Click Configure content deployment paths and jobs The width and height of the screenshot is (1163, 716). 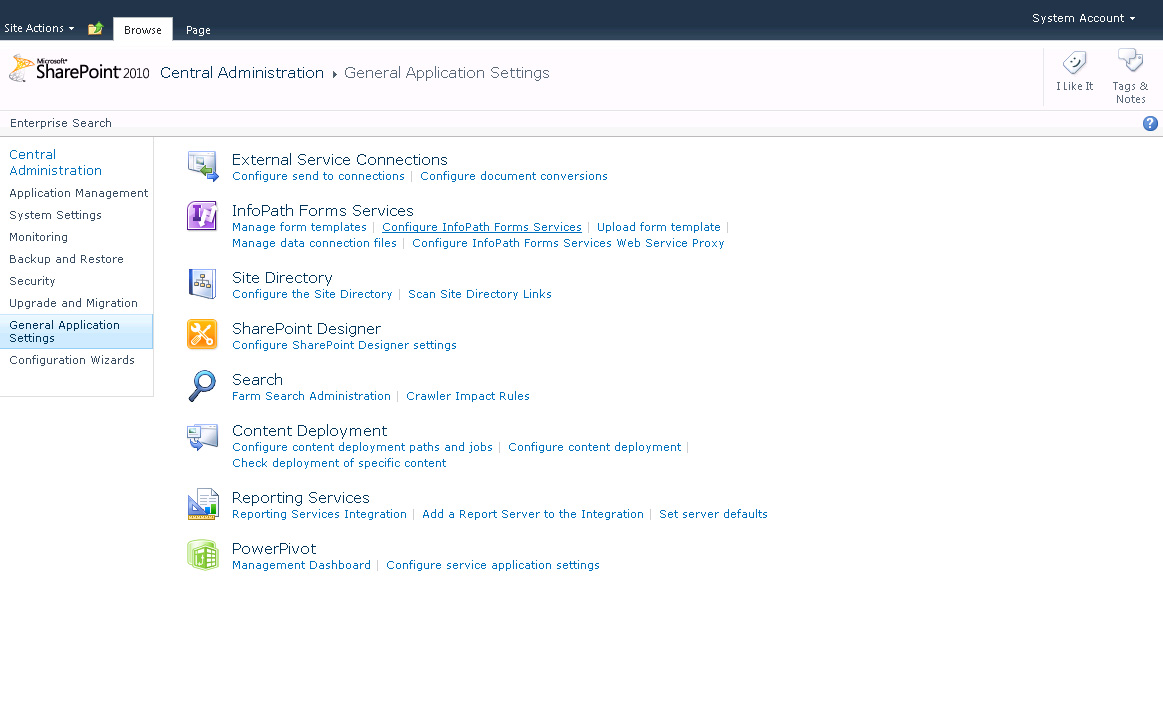click(x=362, y=447)
